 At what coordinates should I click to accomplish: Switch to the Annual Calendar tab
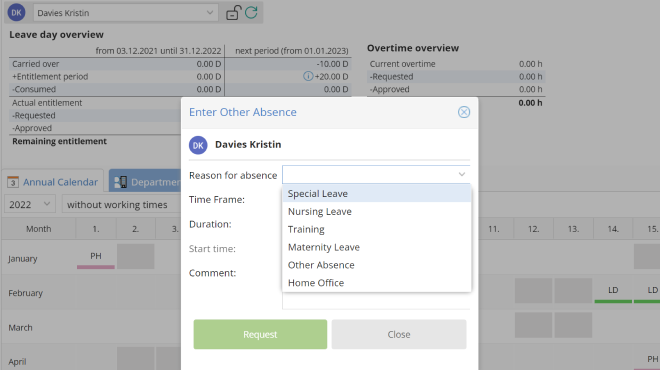click(53, 182)
